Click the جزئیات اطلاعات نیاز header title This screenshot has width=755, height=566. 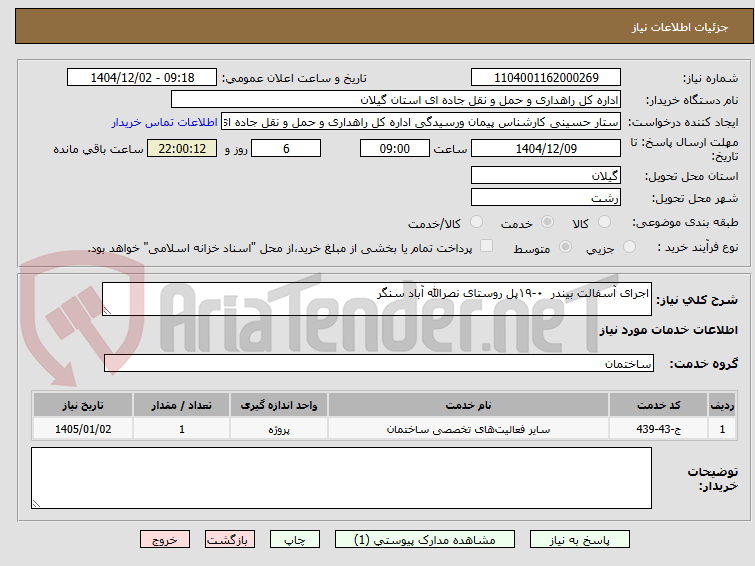tap(680, 27)
